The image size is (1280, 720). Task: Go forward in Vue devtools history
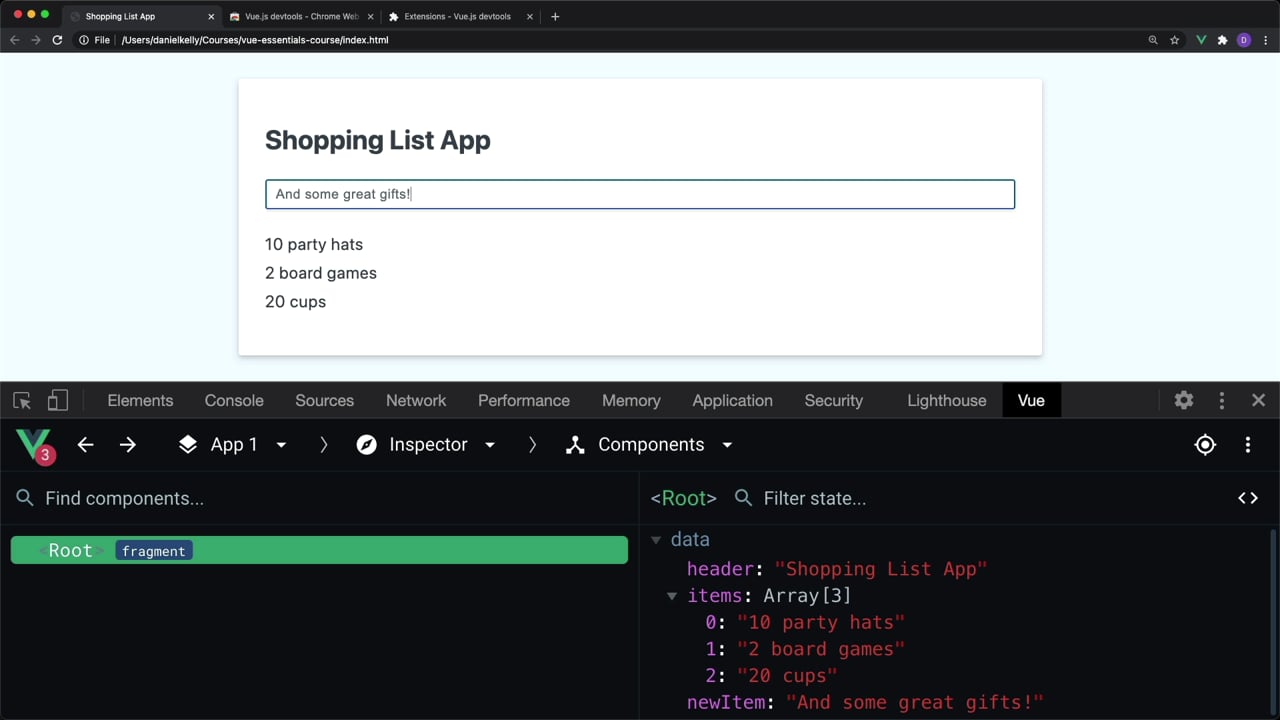point(127,445)
